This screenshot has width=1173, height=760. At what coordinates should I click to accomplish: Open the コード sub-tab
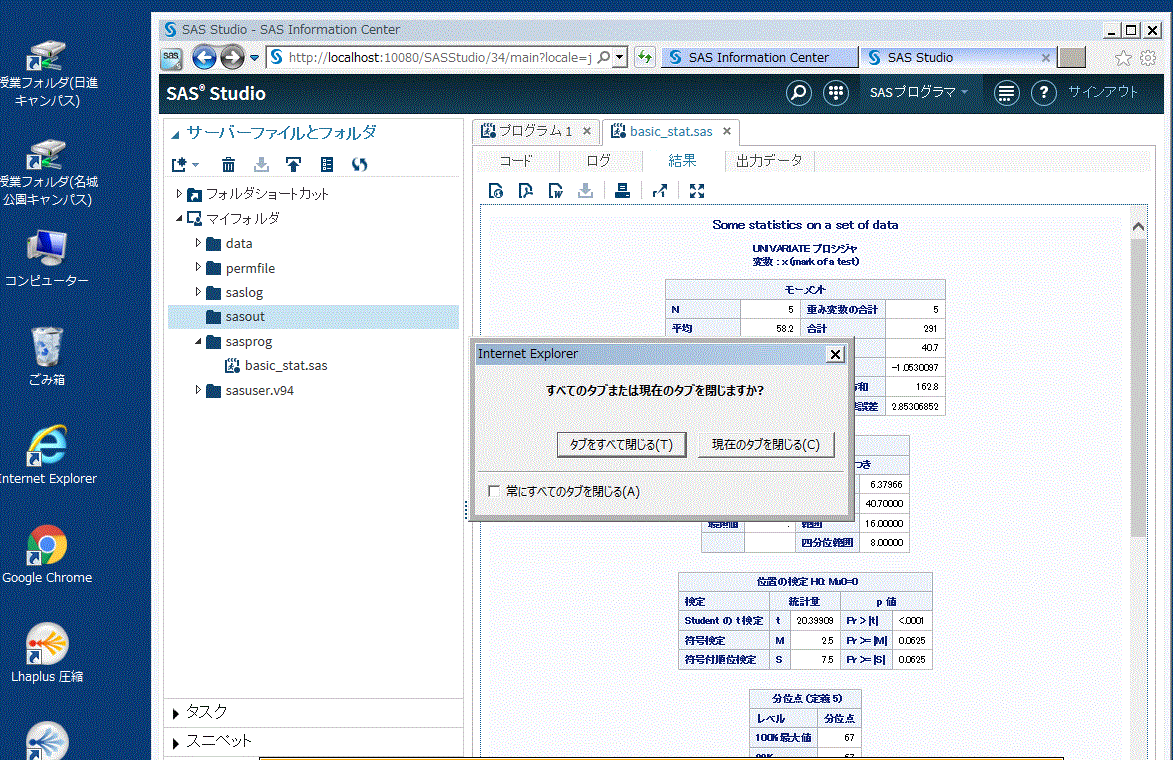pyautogui.click(x=516, y=161)
